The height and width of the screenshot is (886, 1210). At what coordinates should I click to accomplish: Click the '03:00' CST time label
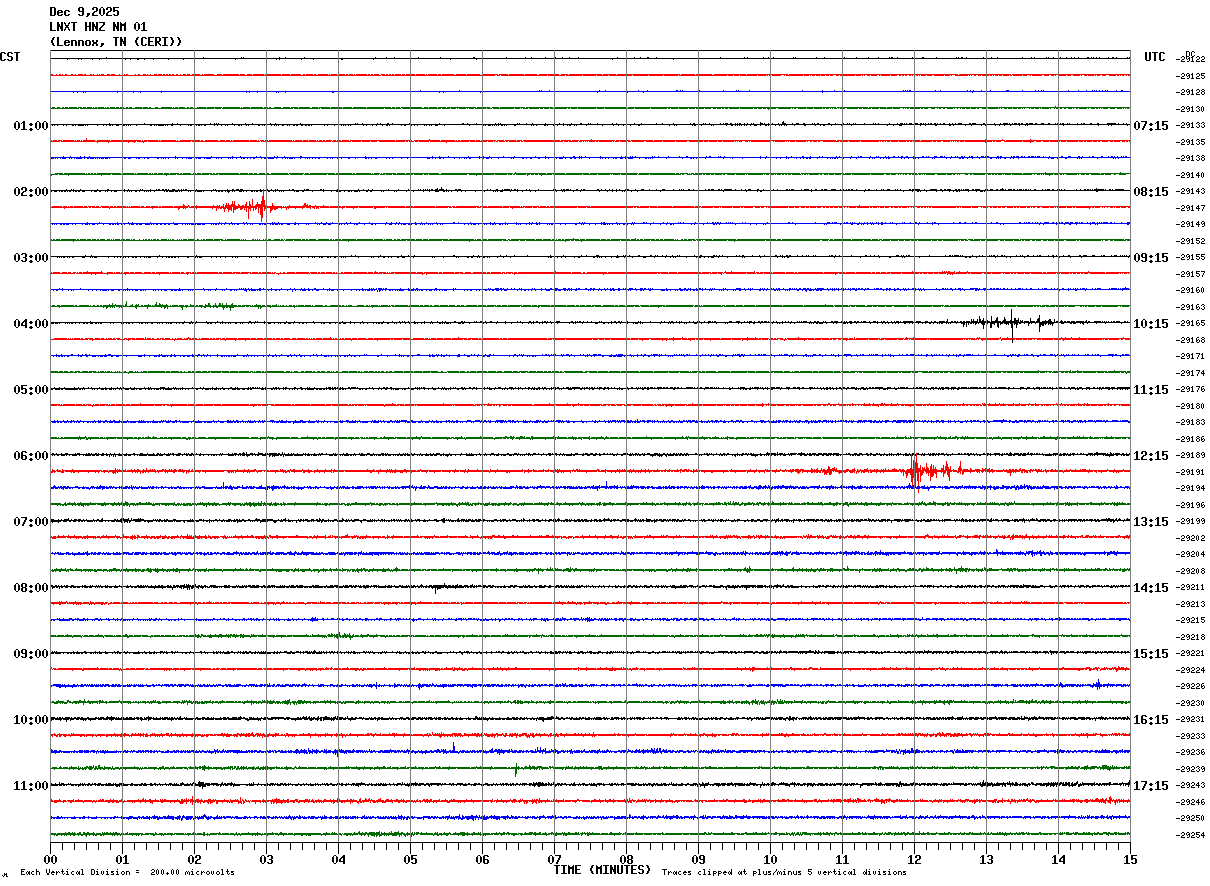coord(31,258)
